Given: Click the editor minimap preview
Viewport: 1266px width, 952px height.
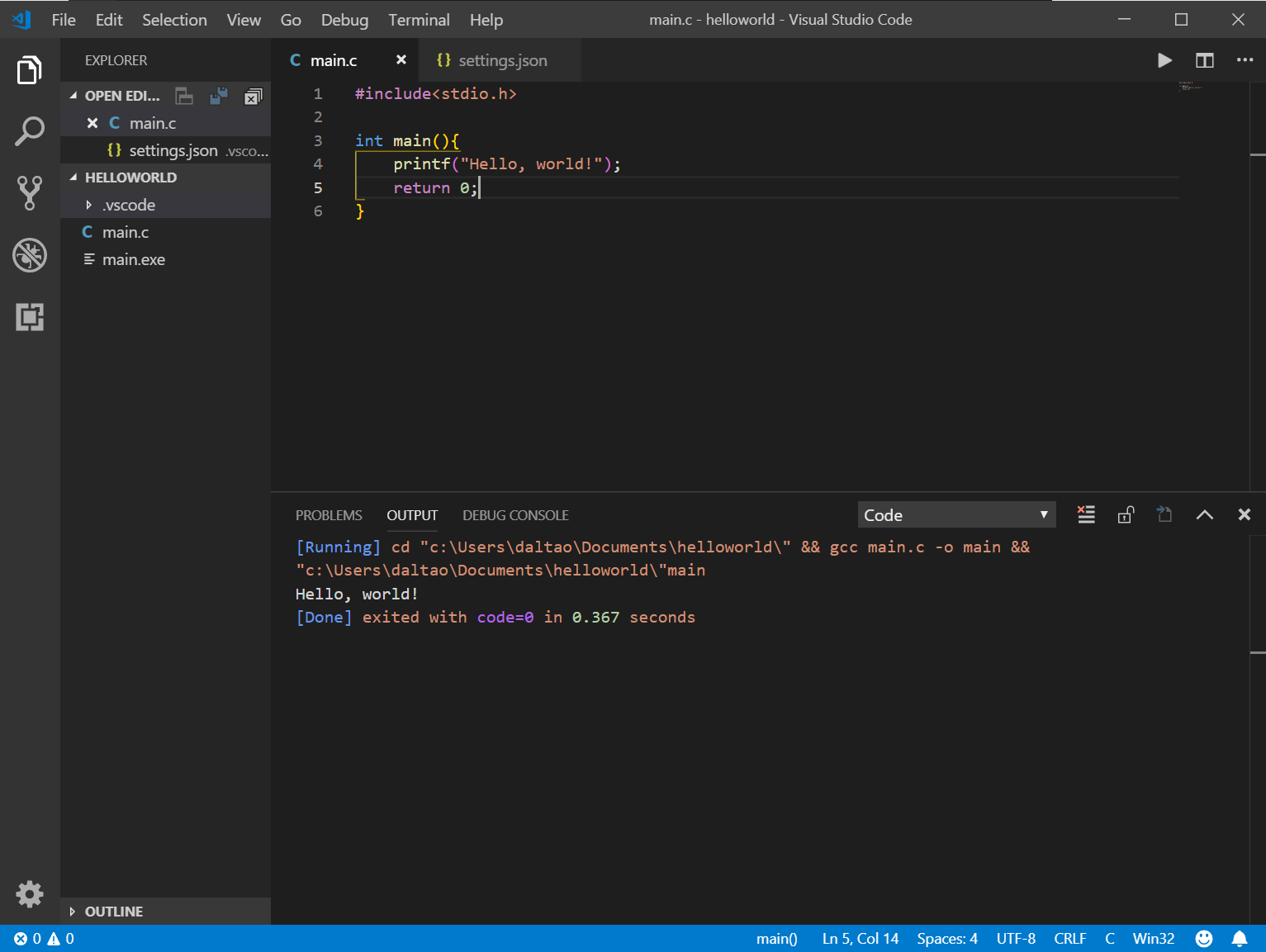Looking at the screenshot, I should coord(1190,86).
